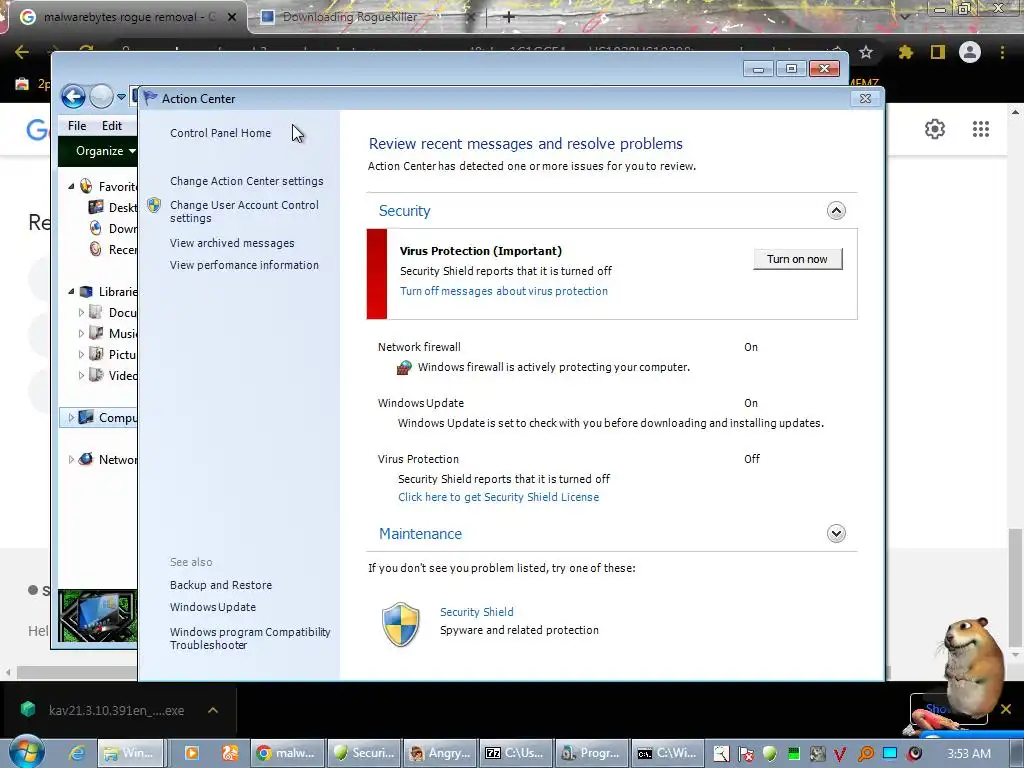Expand the Documents library node
This screenshot has width=1024, height=768.
point(81,313)
